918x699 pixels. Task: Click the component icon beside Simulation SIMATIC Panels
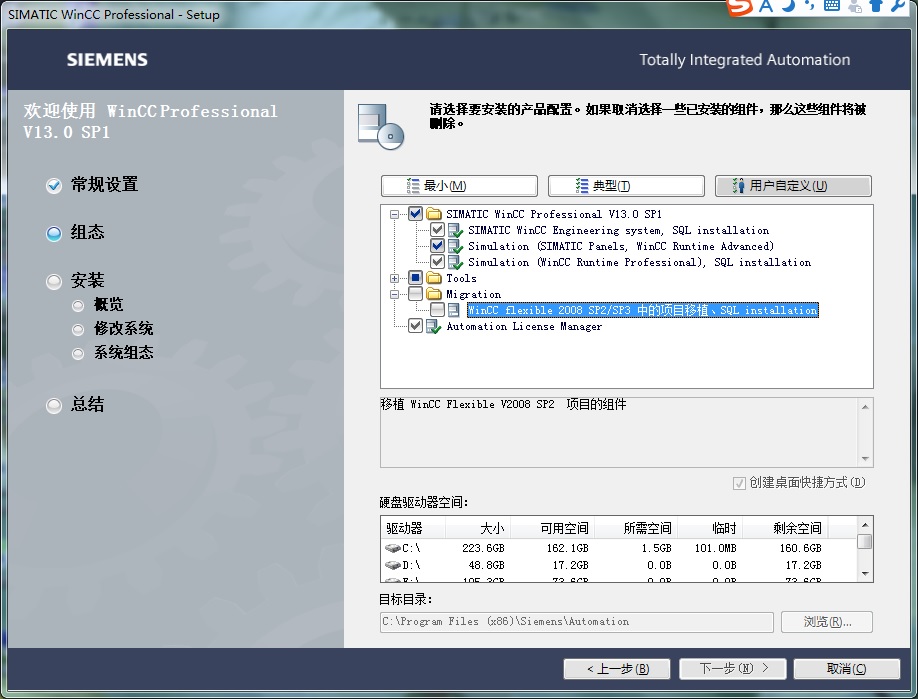tap(455, 246)
